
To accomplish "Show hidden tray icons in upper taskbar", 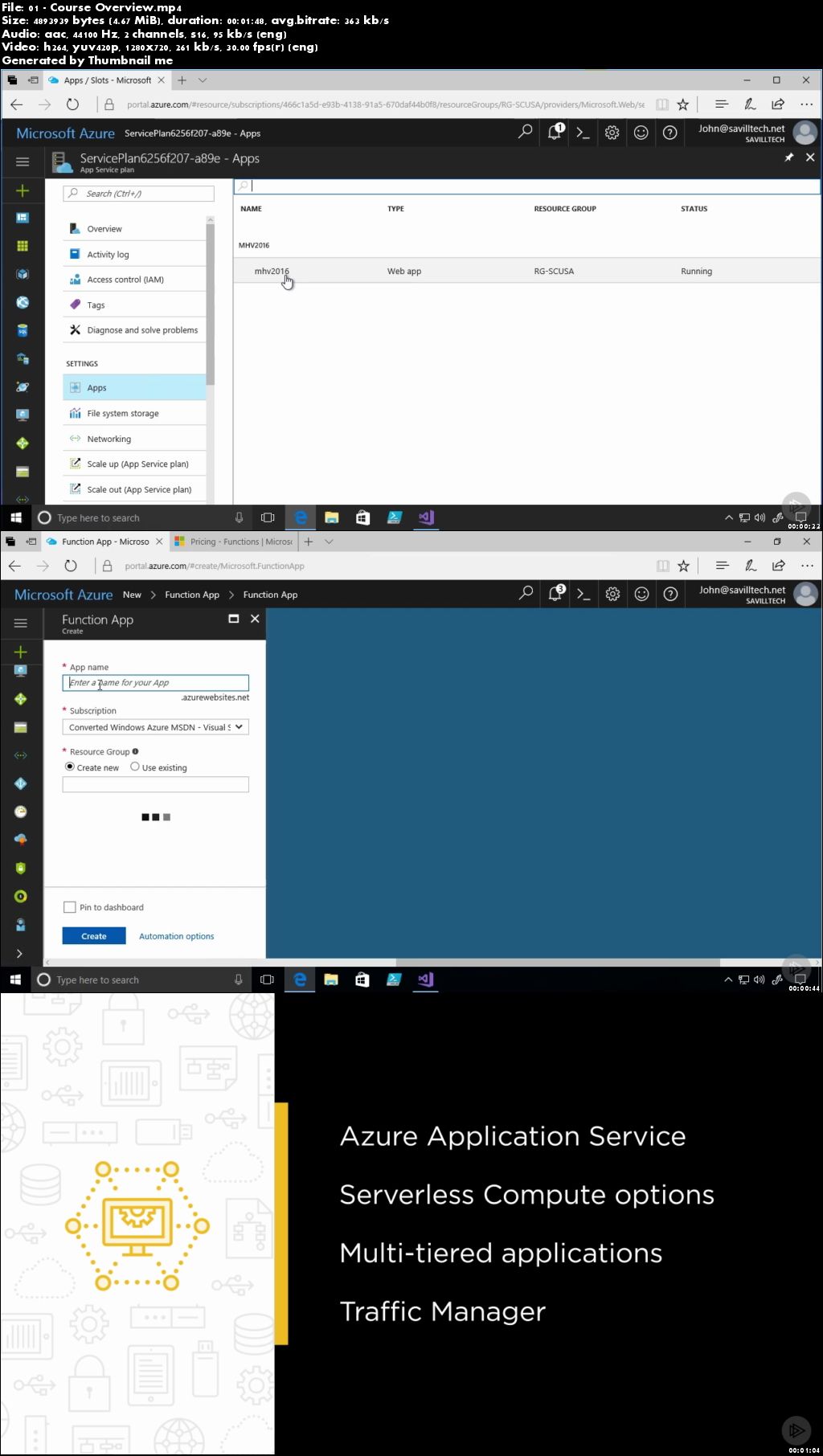I will [x=729, y=517].
